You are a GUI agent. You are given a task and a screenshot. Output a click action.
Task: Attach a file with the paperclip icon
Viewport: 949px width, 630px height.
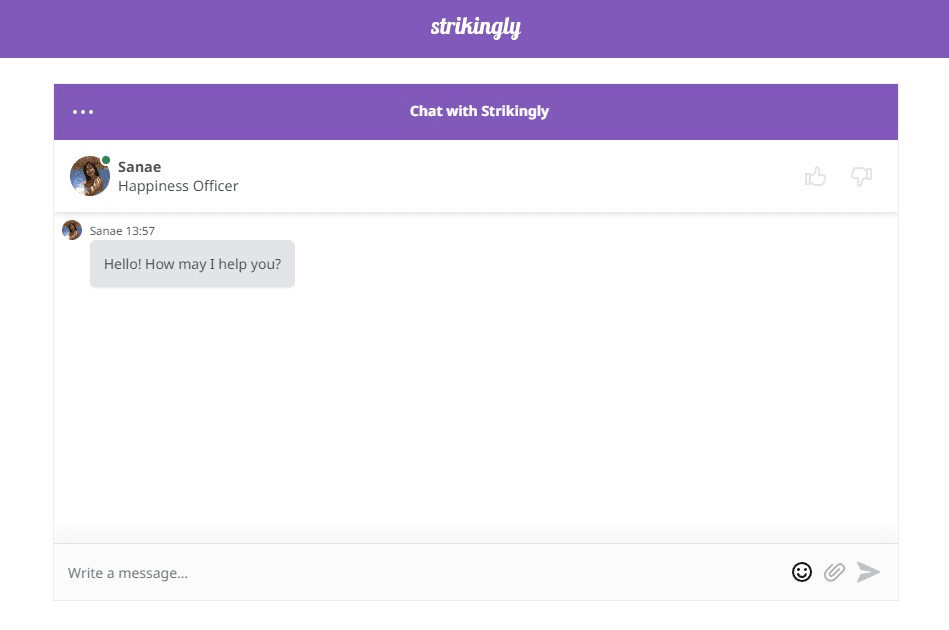[834, 572]
